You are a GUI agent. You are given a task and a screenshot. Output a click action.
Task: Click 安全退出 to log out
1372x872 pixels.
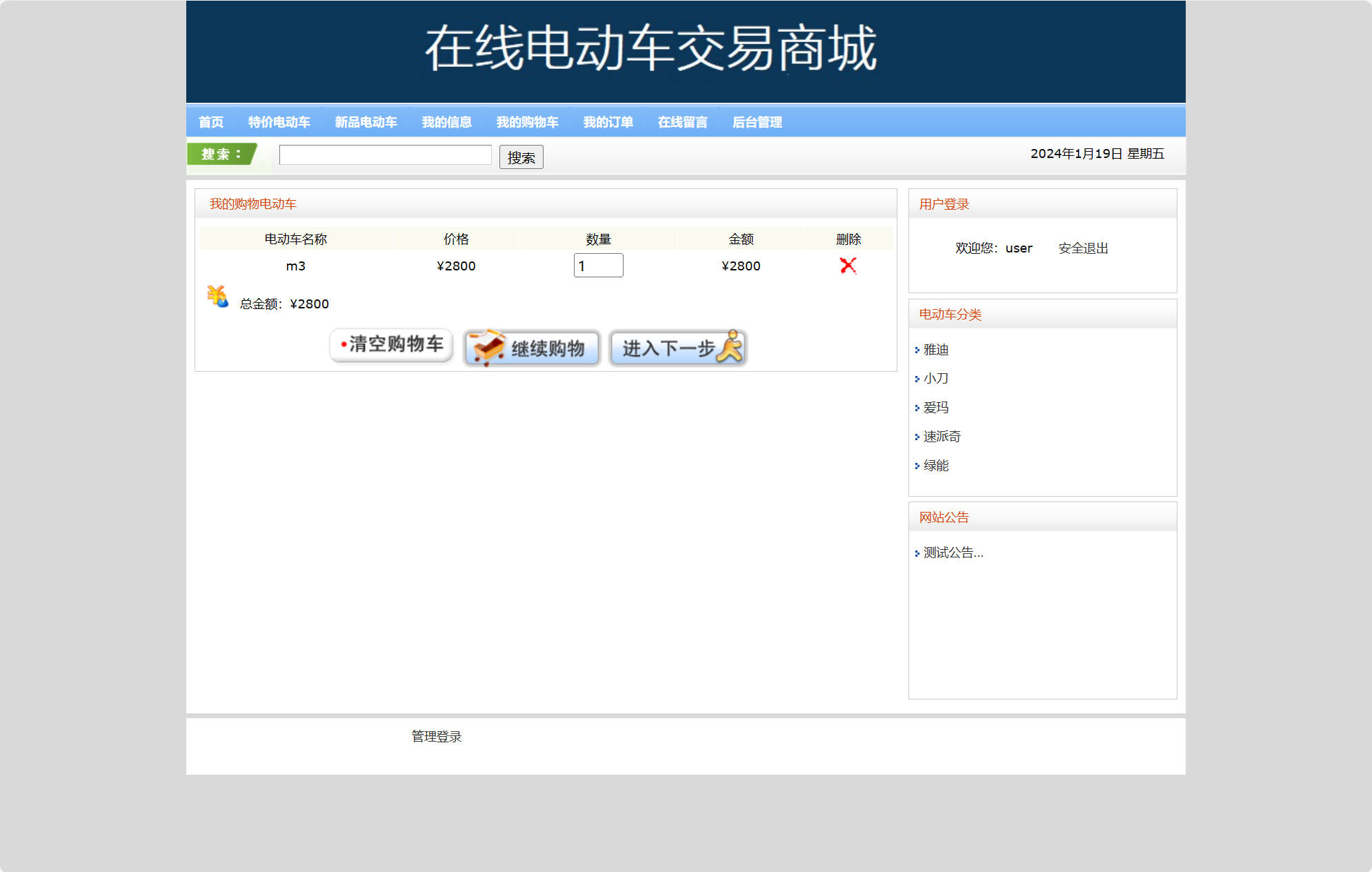pyautogui.click(x=1082, y=248)
